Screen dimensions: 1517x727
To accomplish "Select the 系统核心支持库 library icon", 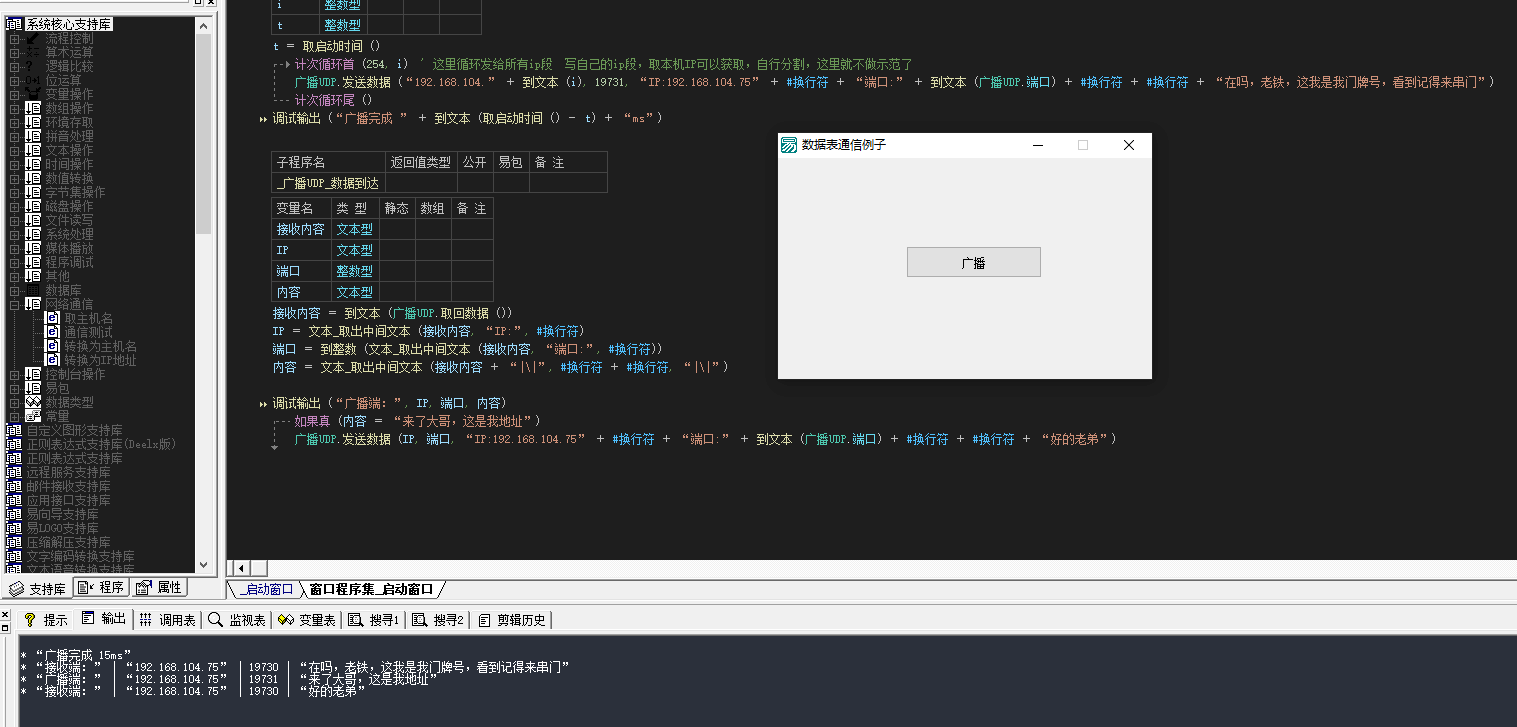I will pyautogui.click(x=14, y=24).
